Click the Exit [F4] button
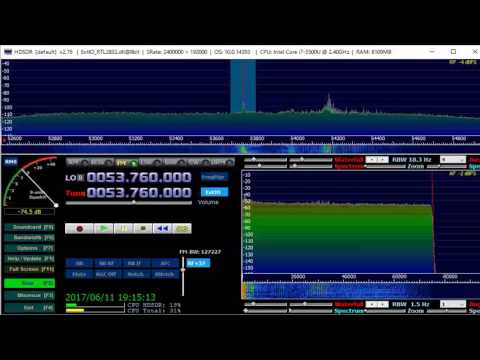 click(30, 308)
